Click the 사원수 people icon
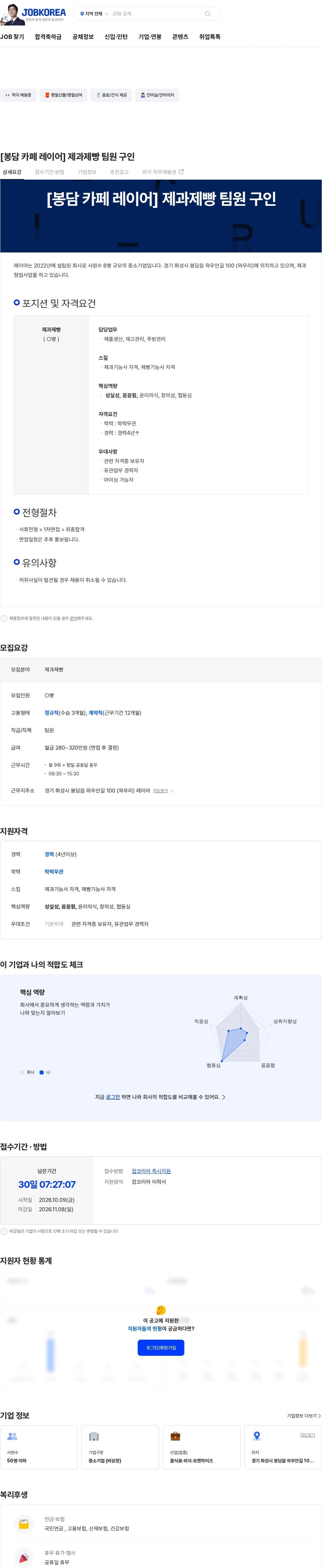Viewport: 322px width, 1568px height. click(x=12, y=1437)
